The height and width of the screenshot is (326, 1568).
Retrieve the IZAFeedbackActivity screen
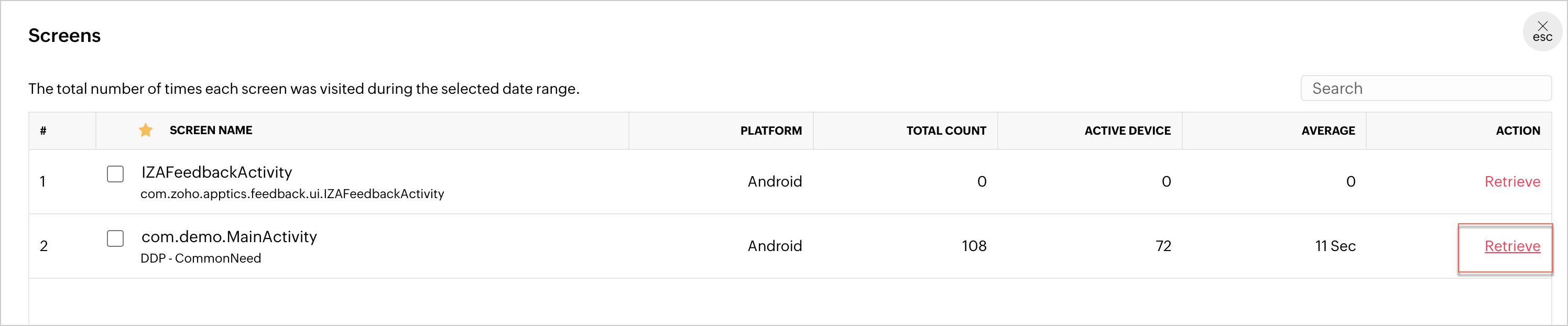click(1512, 181)
